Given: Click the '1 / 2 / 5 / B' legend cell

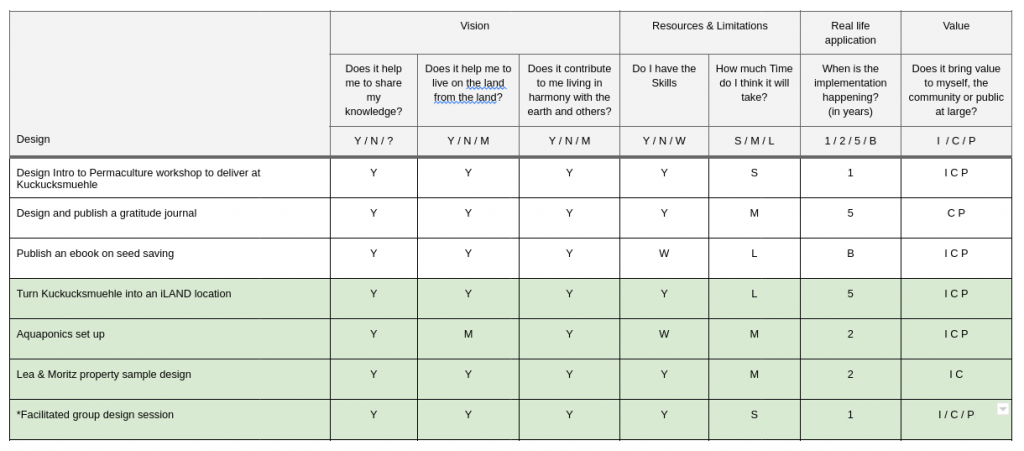Looking at the screenshot, I should pyautogui.click(x=850, y=141).
